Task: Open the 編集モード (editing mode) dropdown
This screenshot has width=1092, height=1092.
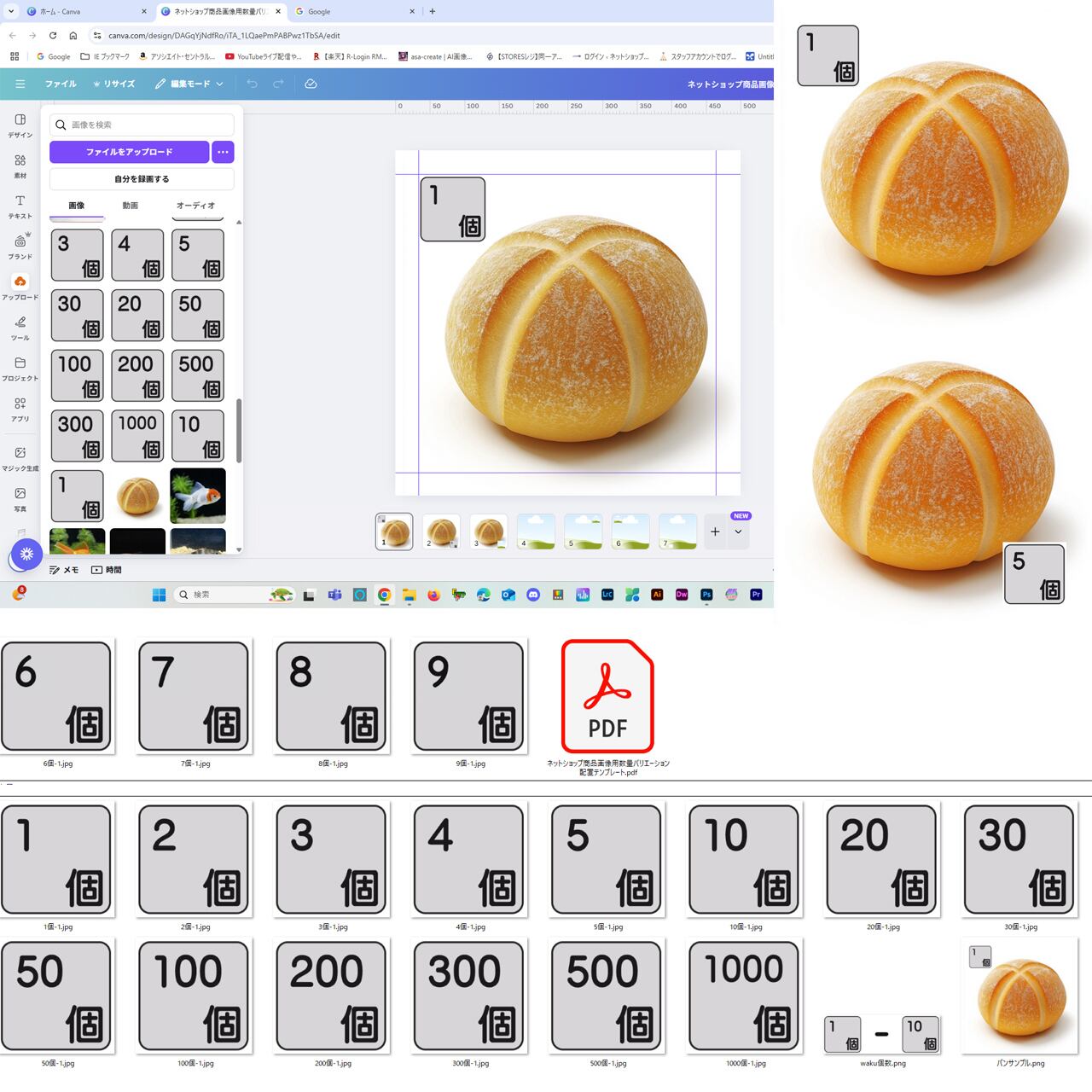Action: (189, 84)
